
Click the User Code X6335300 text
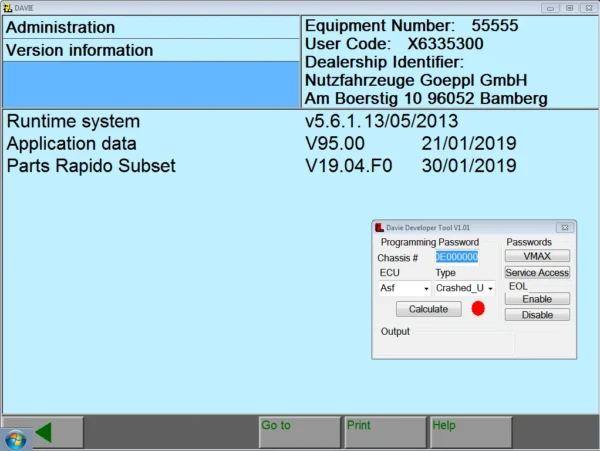pos(394,44)
